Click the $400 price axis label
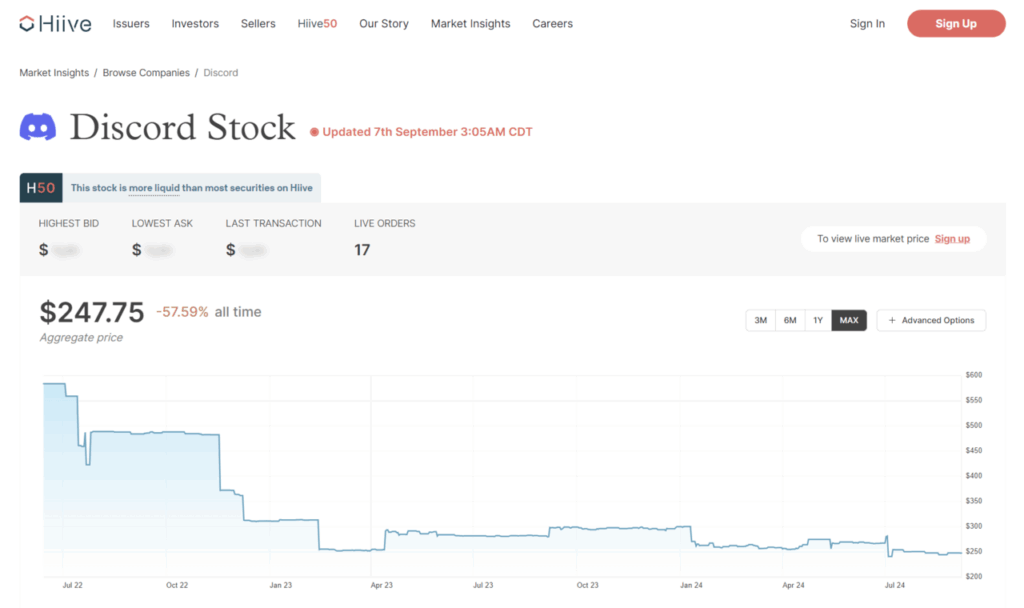Image resolution: width=1024 pixels, height=608 pixels. 974,475
